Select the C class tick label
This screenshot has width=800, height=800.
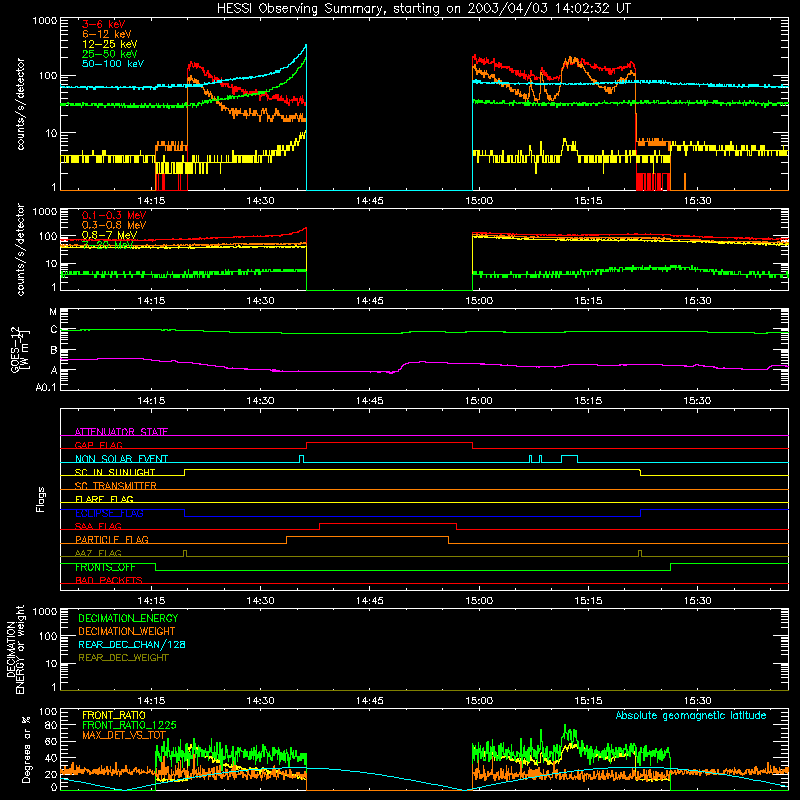[54, 330]
